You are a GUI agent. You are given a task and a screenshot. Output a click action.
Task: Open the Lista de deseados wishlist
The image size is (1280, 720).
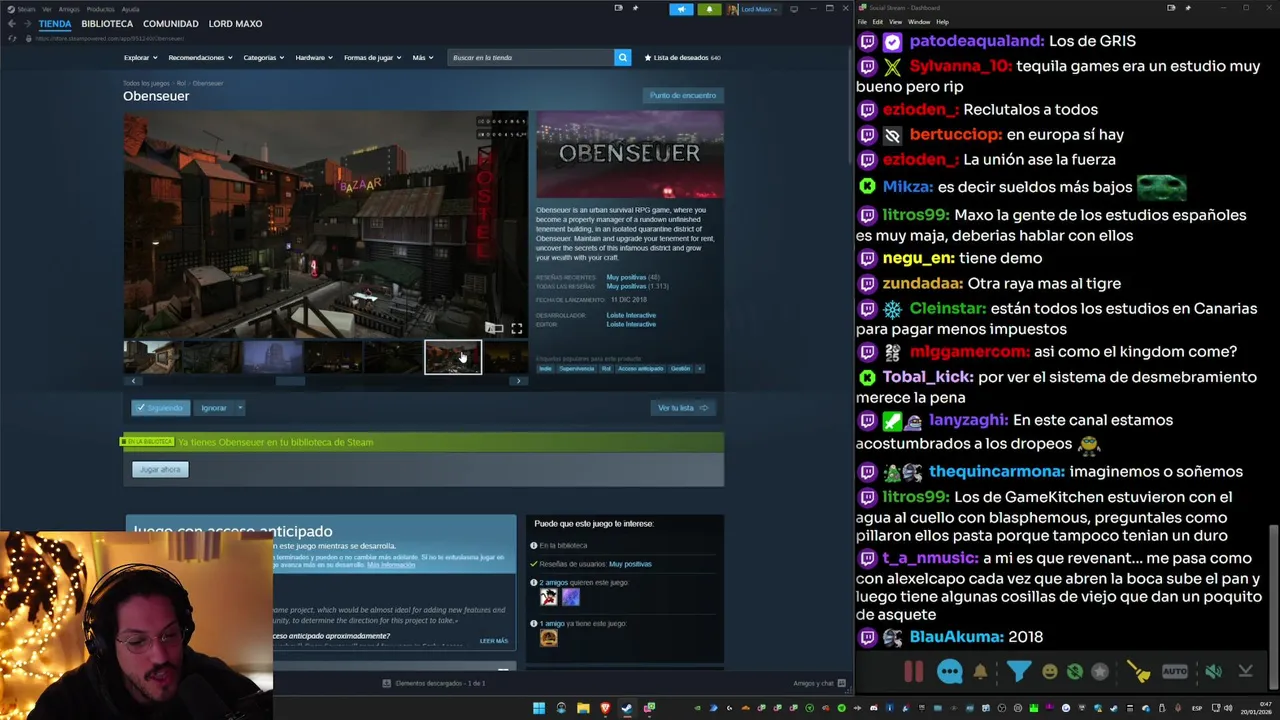[683, 58]
